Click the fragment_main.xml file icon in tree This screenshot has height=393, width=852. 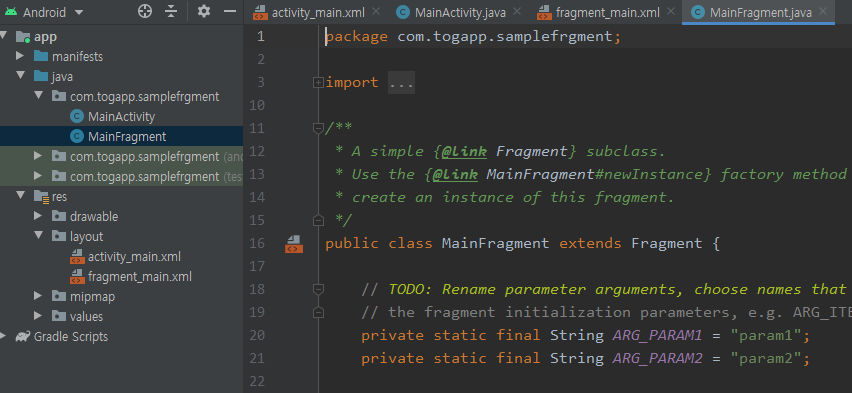77,277
